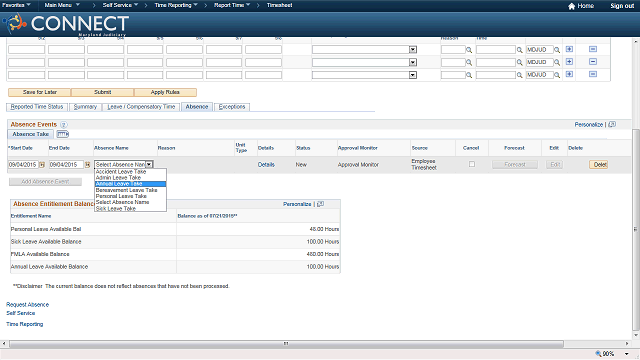640x360 pixels.
Task: Click the Submit button
Action: pos(102,92)
